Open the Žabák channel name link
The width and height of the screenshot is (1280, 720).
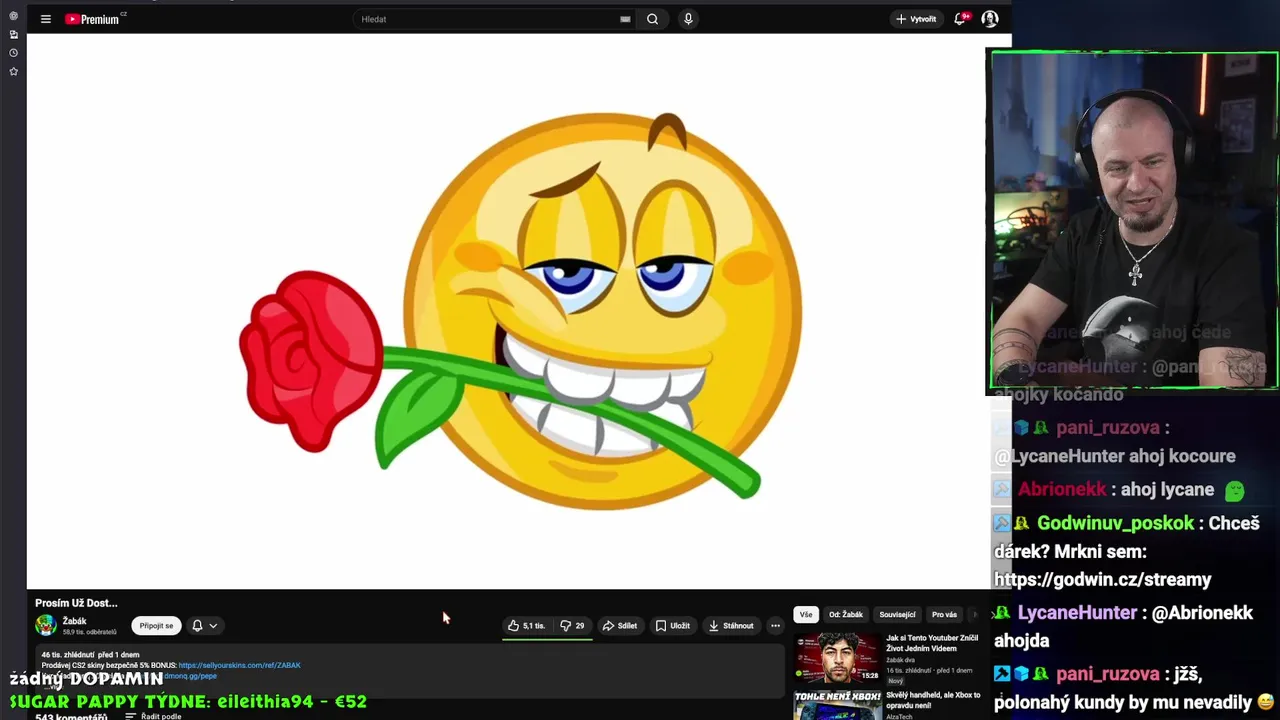tap(75, 621)
